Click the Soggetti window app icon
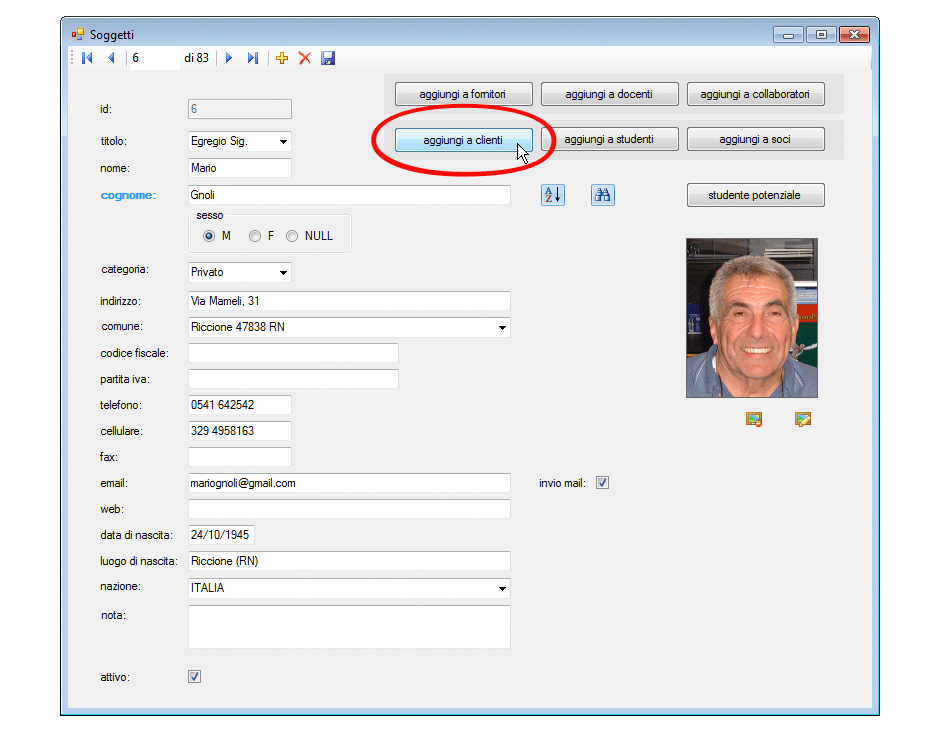Screen dimensions: 940x732 tap(78, 35)
